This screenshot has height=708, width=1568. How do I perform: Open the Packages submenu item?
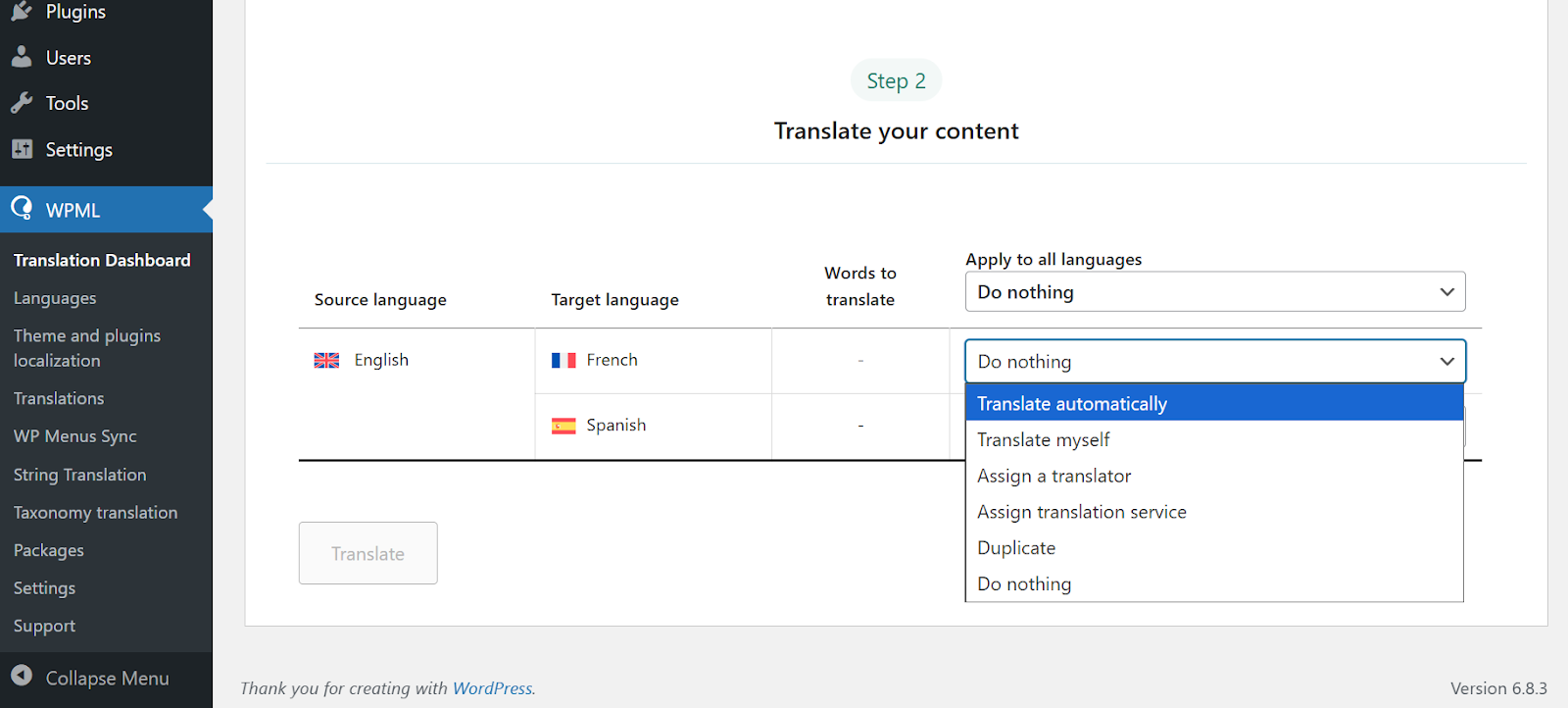click(x=49, y=550)
